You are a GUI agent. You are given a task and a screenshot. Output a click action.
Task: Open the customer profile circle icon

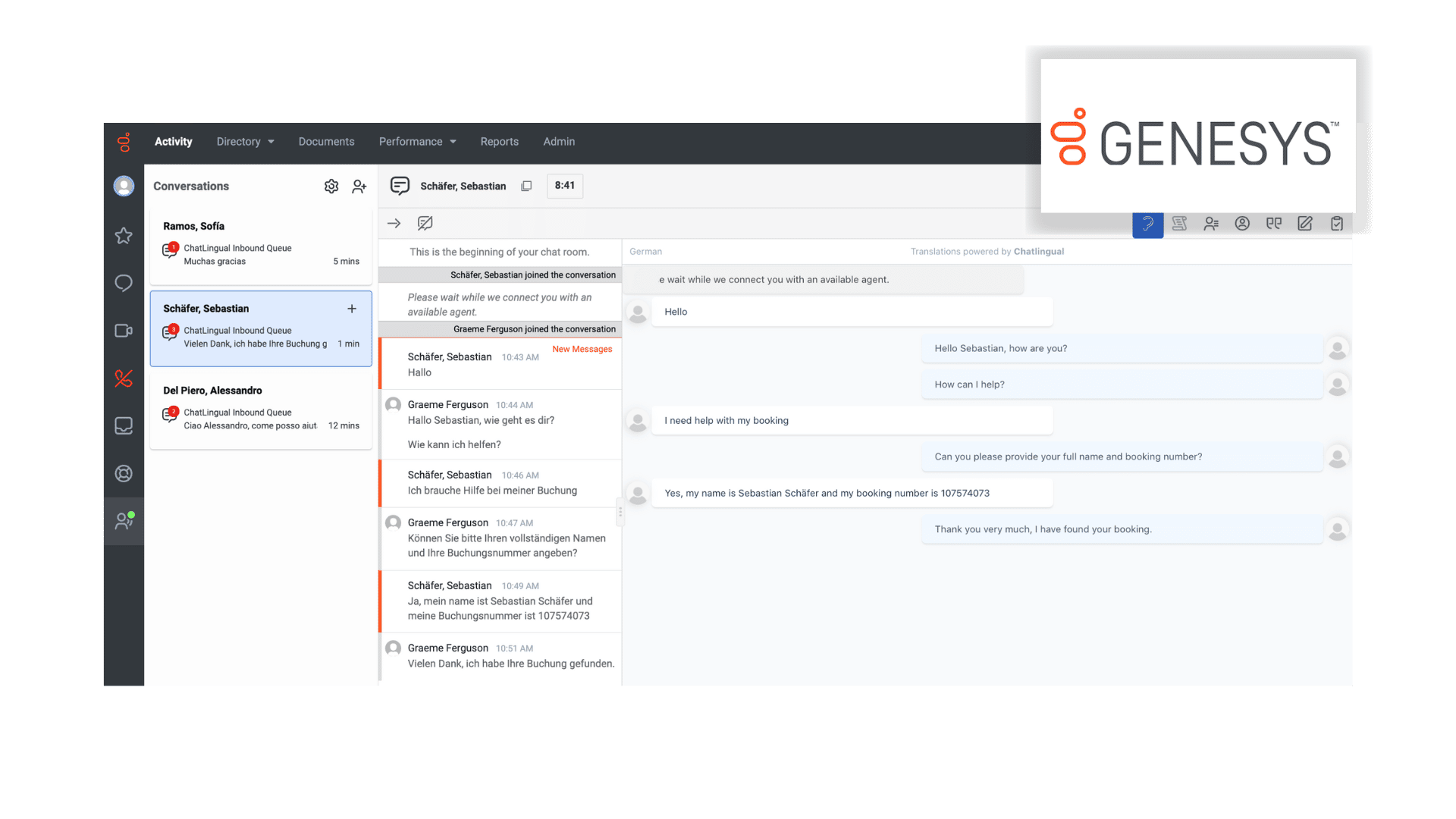click(1242, 223)
